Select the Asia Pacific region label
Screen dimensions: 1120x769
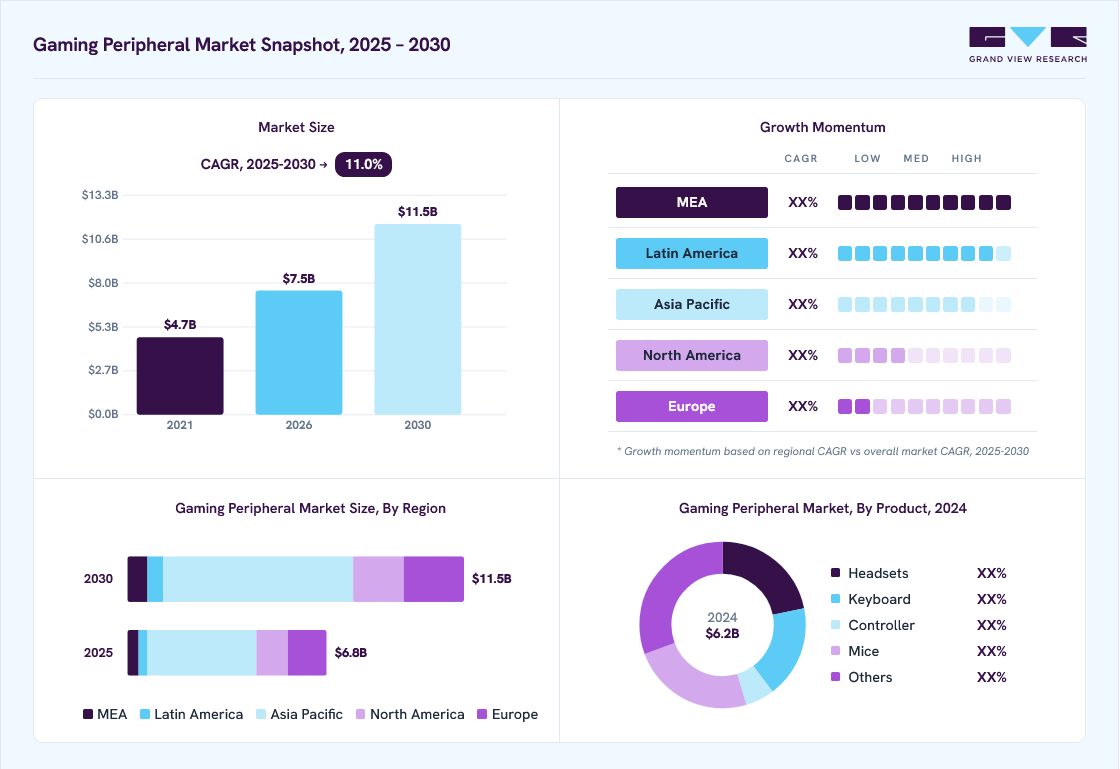(691, 304)
